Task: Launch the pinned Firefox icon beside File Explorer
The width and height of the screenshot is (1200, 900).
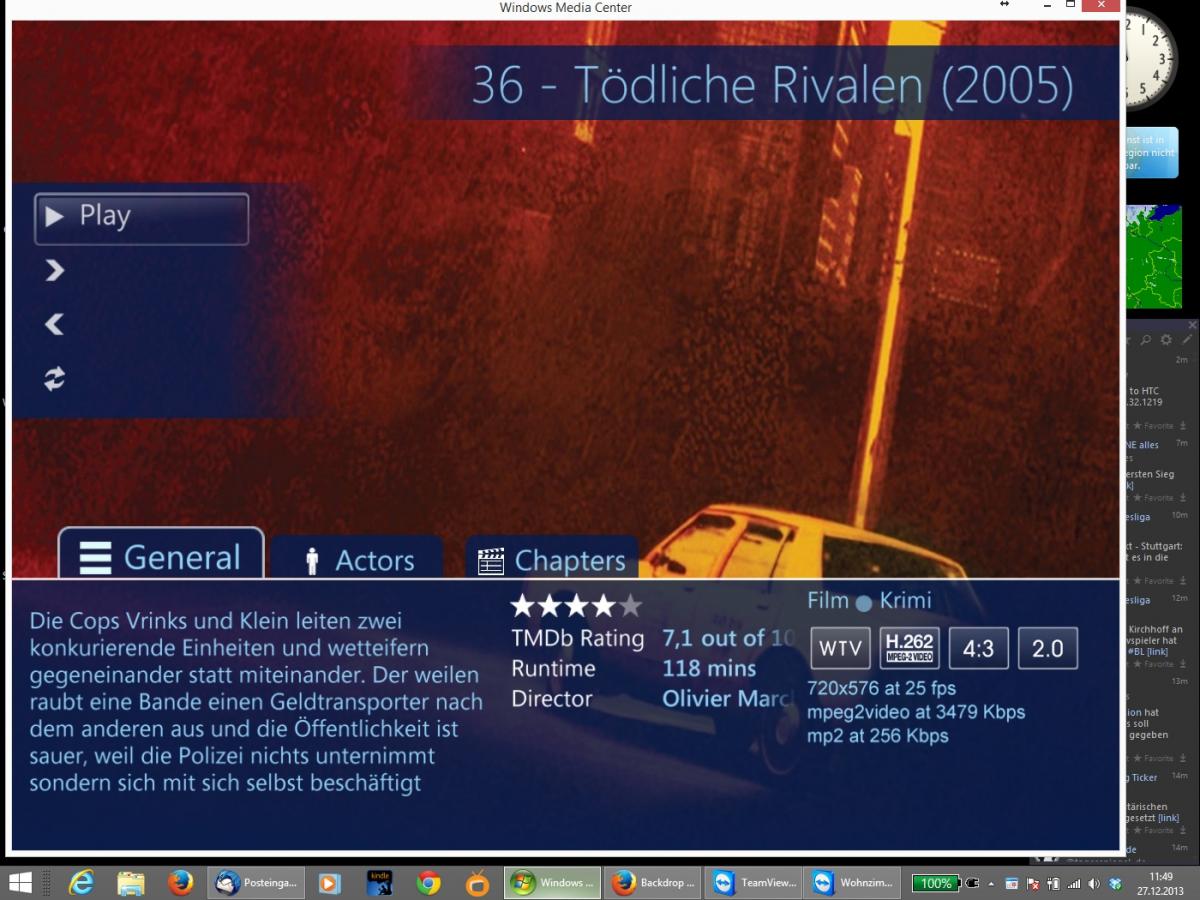Action: pos(180,883)
